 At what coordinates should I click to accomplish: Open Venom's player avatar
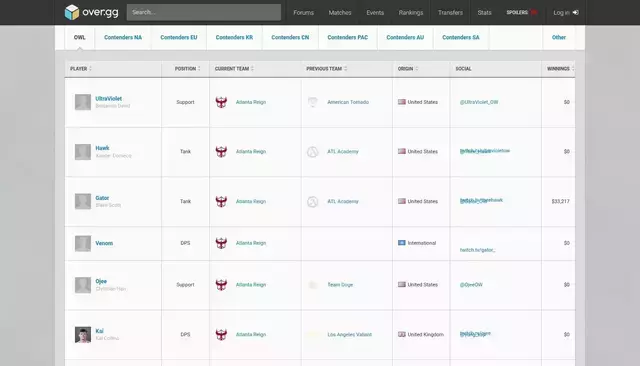[83, 243]
